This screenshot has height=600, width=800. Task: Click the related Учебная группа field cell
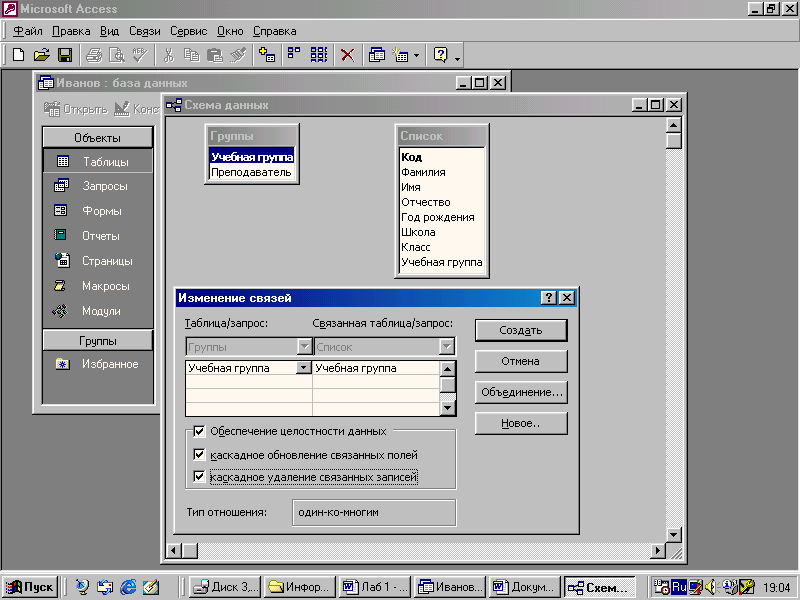pos(376,368)
